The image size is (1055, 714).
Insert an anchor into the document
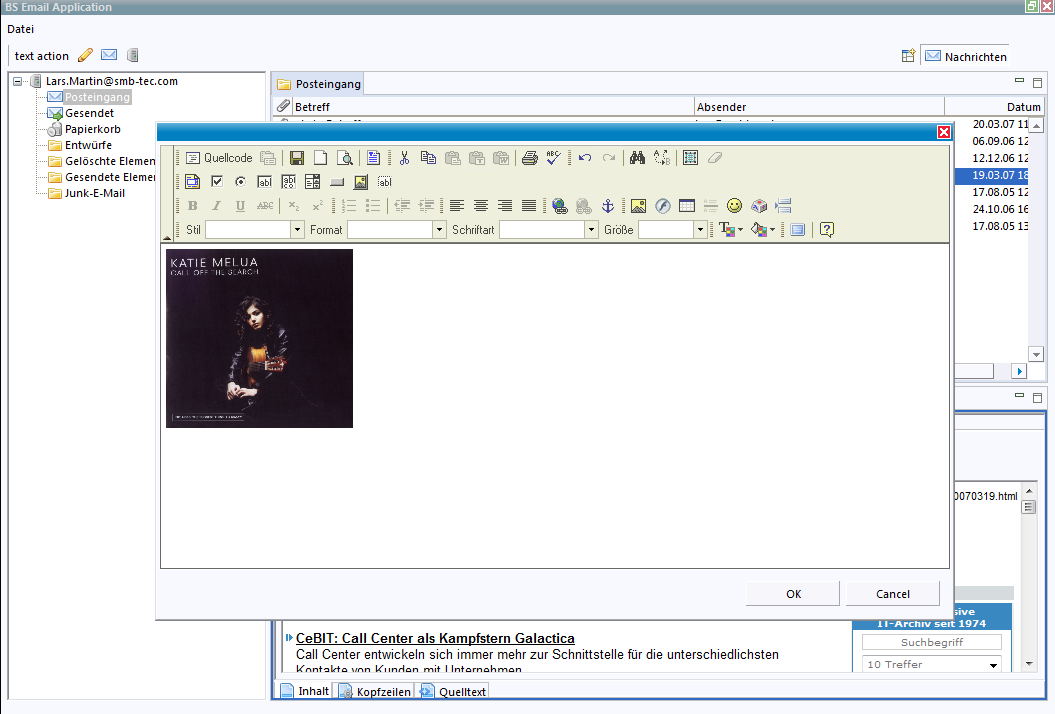608,206
